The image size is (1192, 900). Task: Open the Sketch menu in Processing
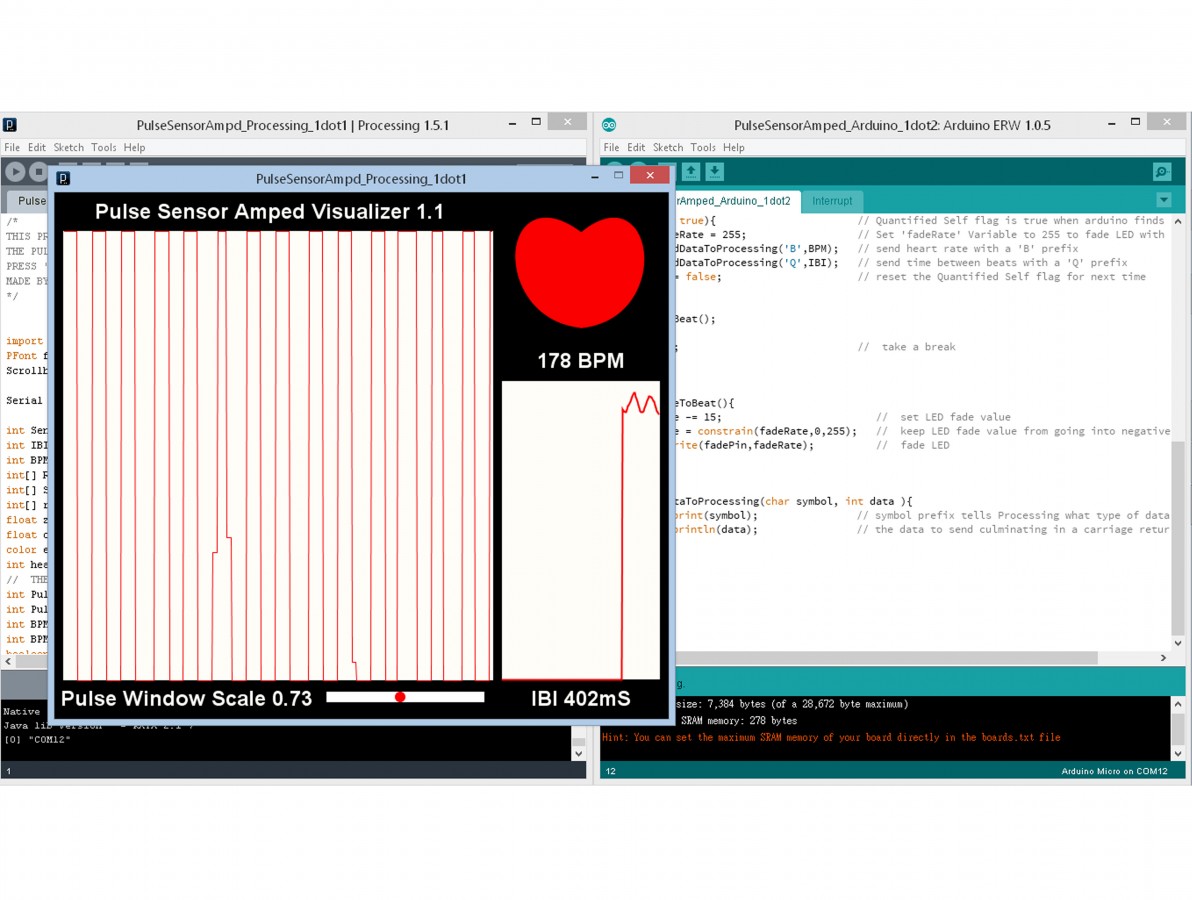[x=68, y=147]
